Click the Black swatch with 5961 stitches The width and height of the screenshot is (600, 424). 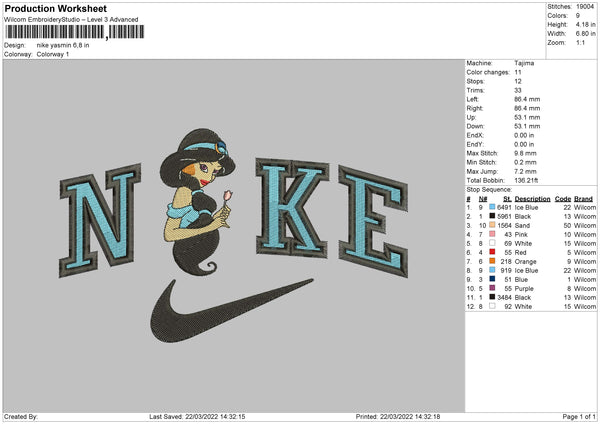pos(492,216)
